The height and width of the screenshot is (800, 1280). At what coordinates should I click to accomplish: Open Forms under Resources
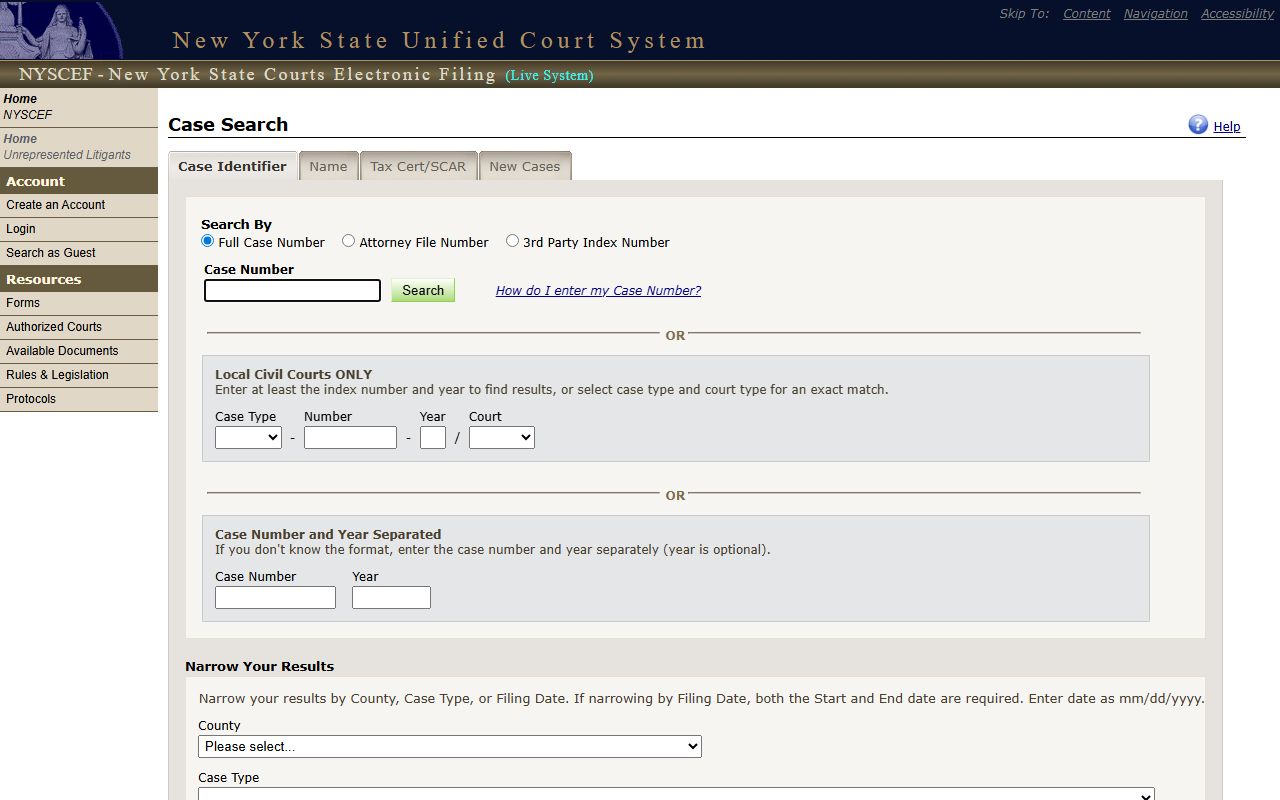coord(79,303)
